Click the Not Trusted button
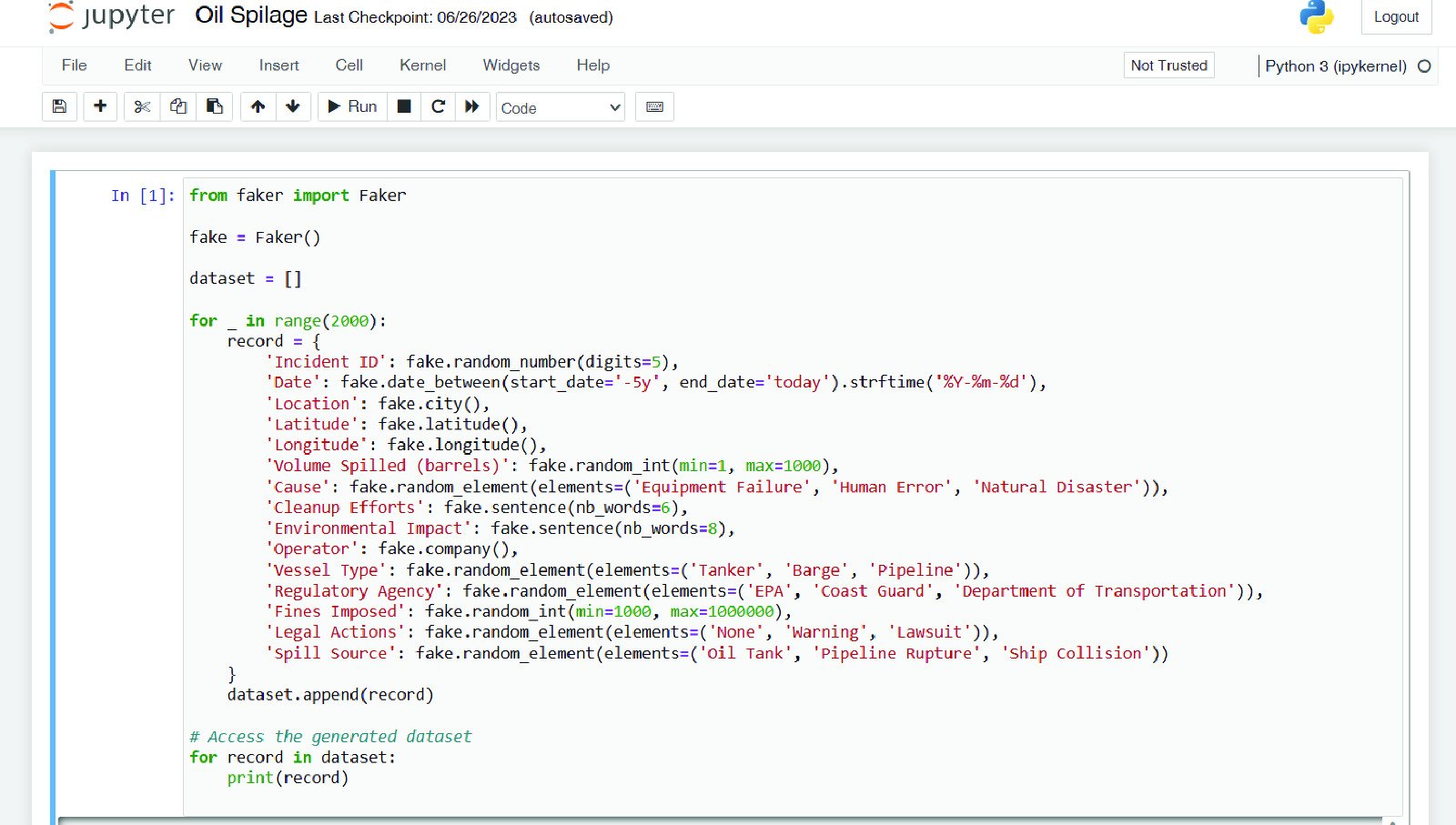Image resolution: width=1456 pixels, height=825 pixels. click(1168, 65)
